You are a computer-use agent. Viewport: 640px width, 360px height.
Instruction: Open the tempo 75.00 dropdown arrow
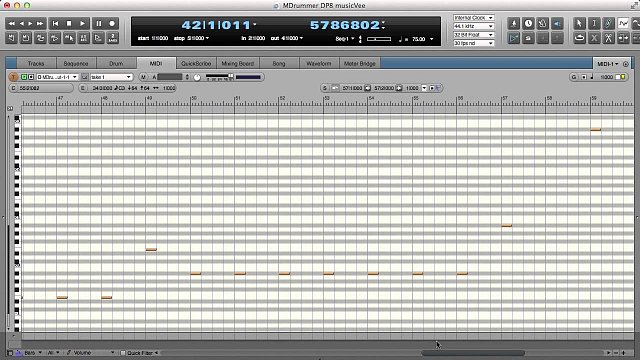point(431,39)
